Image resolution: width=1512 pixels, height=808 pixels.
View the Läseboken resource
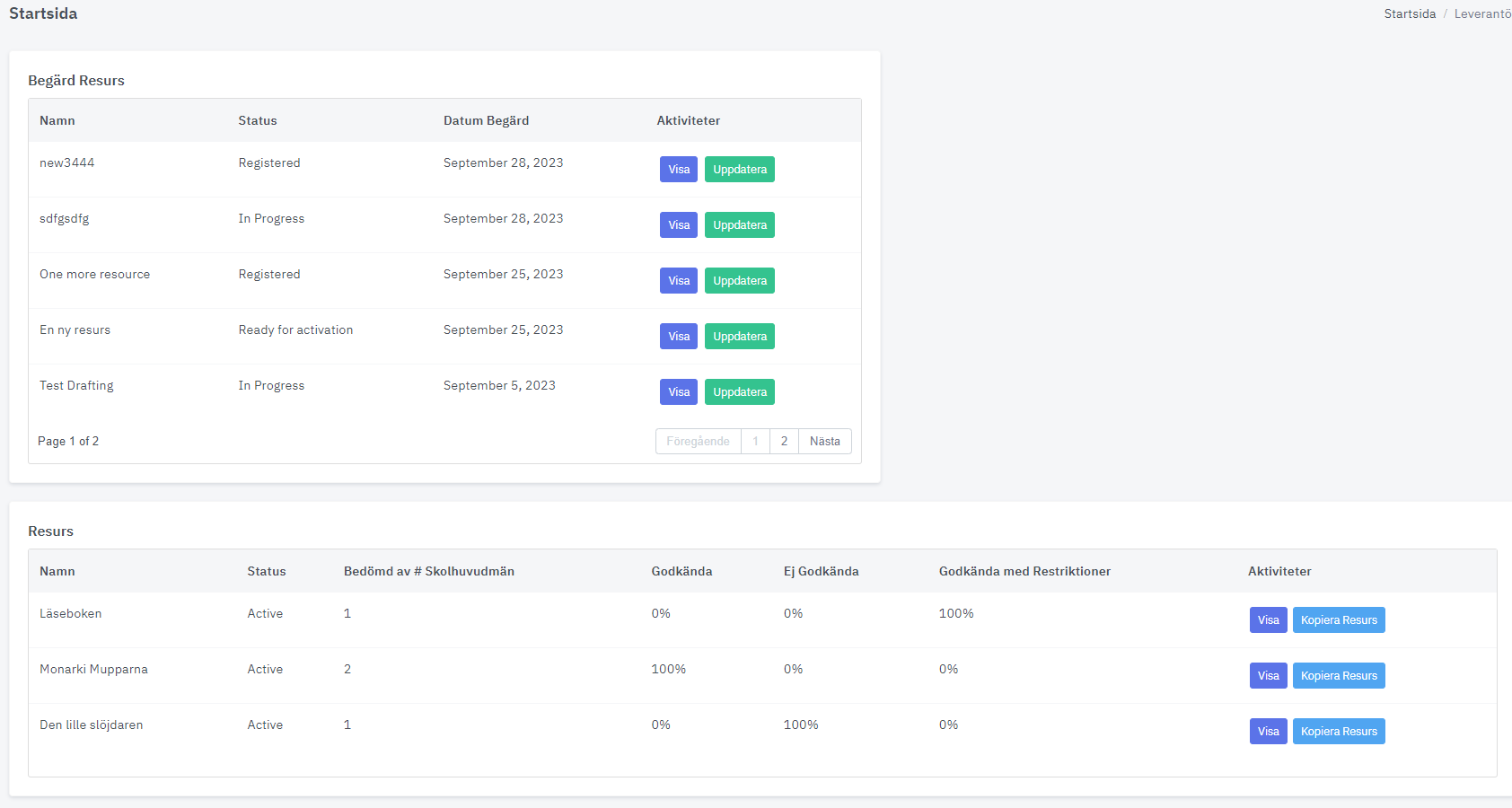click(x=1269, y=620)
